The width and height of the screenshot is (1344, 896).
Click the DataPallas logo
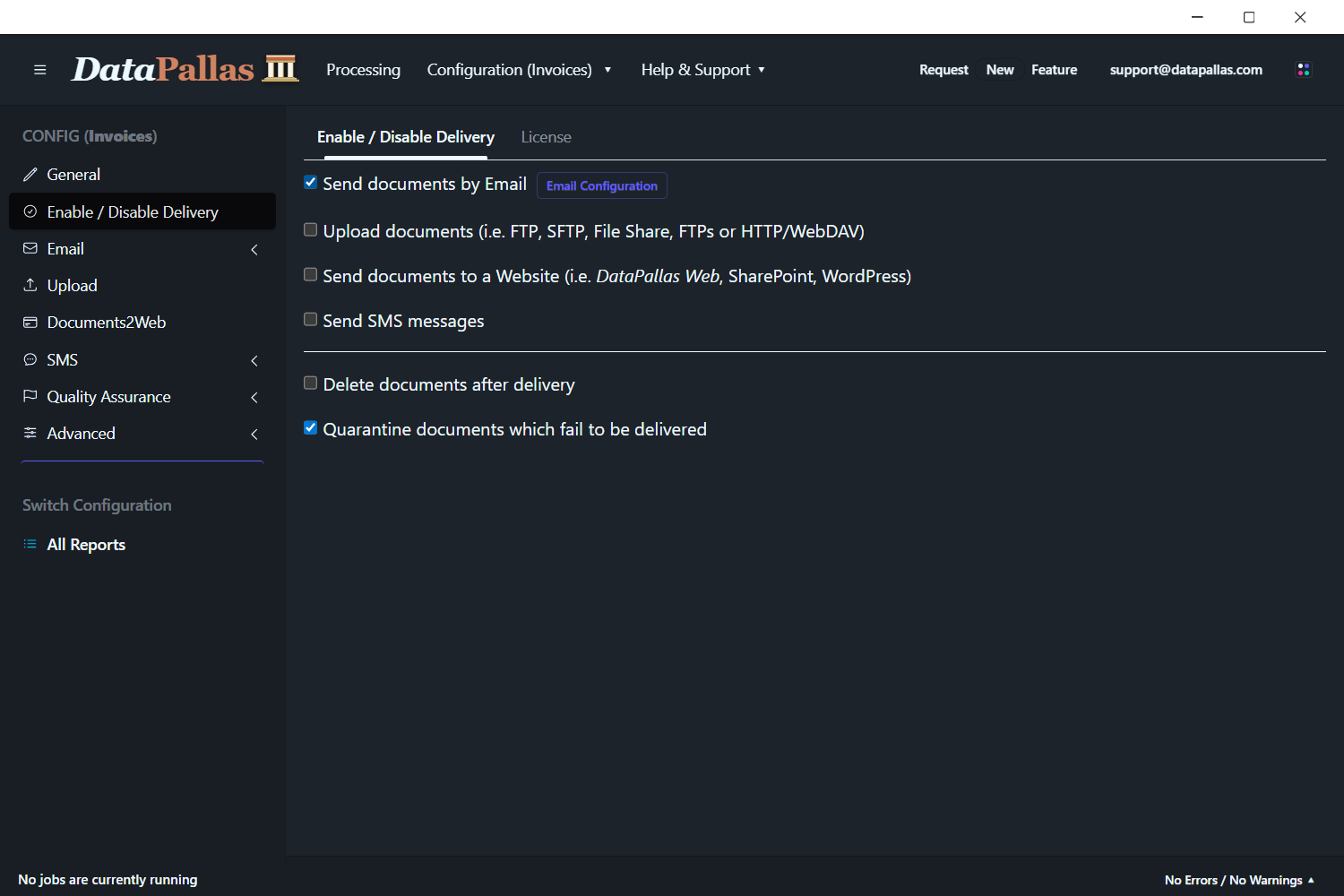coord(185,69)
